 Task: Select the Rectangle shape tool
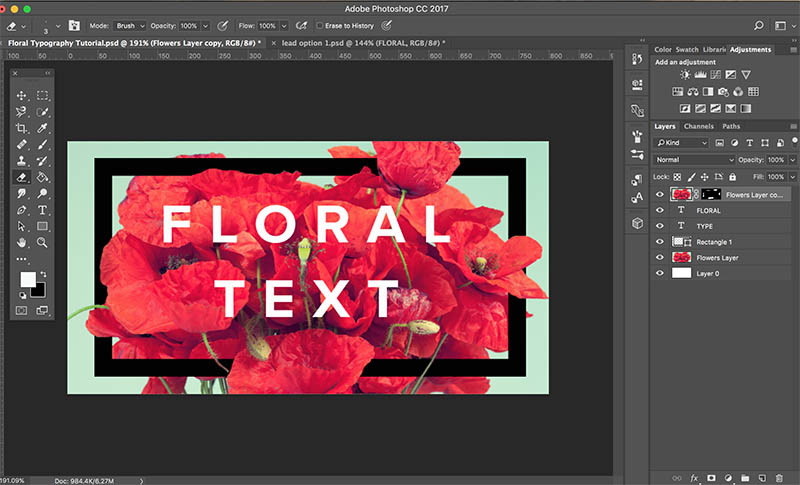(x=42, y=226)
